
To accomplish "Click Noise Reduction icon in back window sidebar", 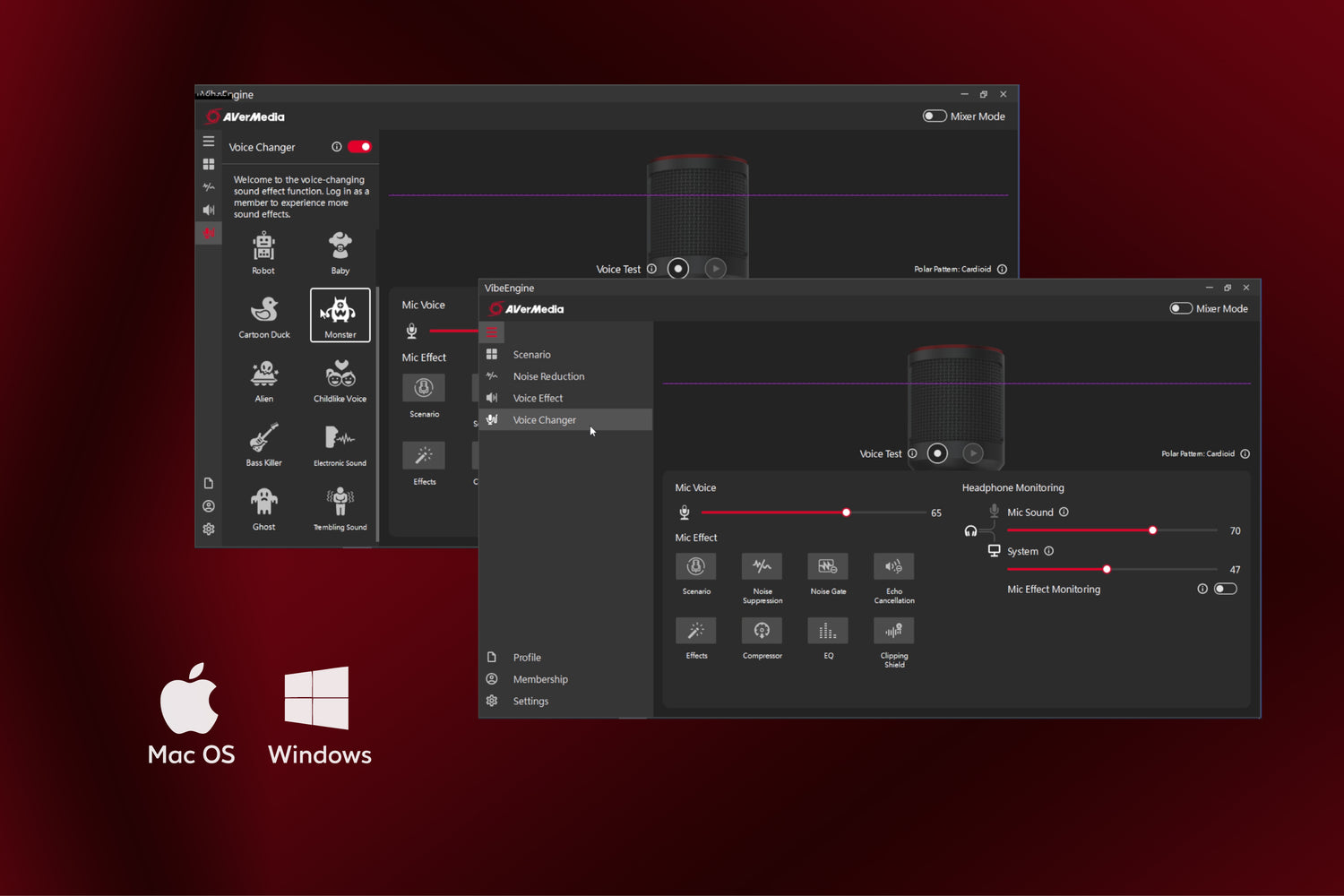I will pos(209,187).
